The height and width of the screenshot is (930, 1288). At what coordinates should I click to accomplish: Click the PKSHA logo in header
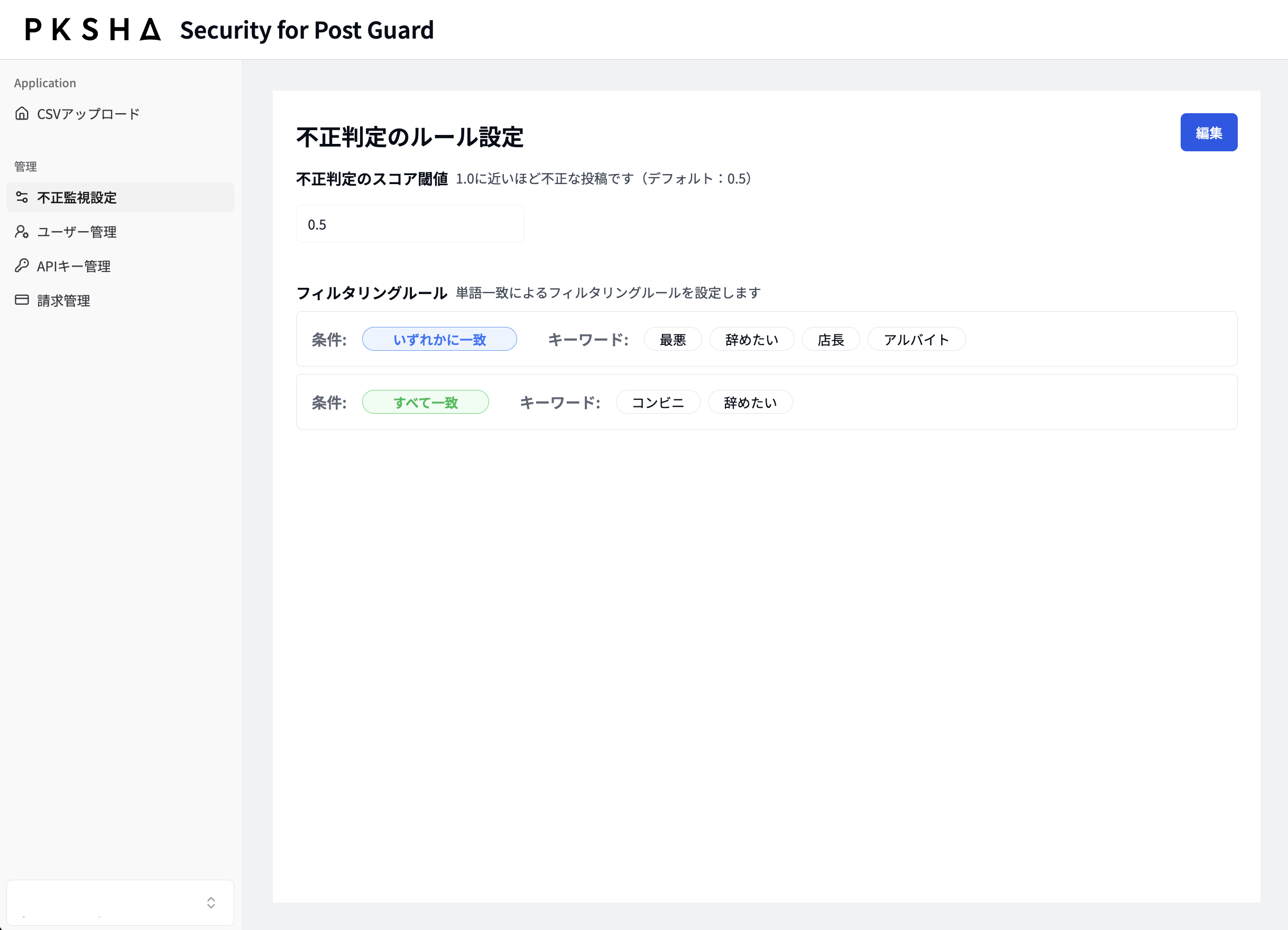coord(93,30)
